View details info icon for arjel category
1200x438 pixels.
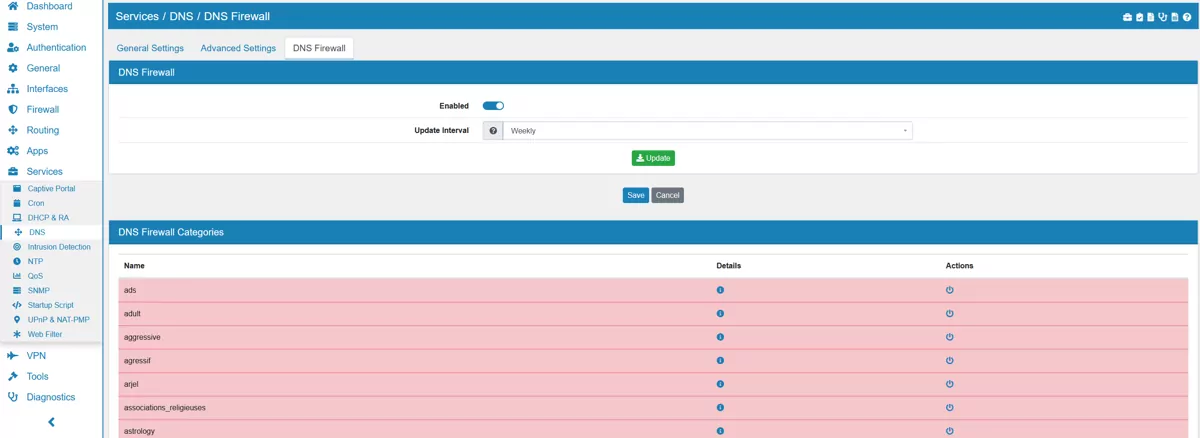[x=720, y=384]
